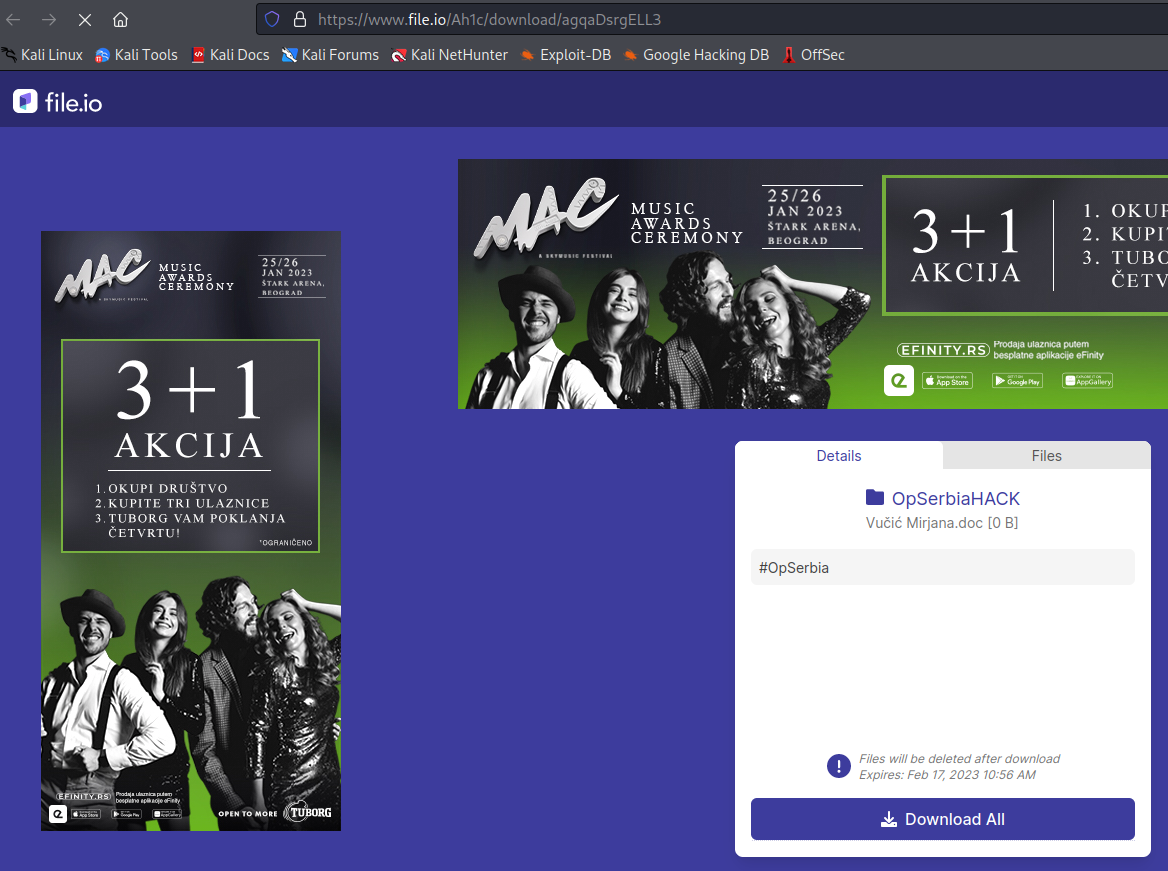View site security padlock info
Image resolution: width=1168 pixels, height=871 pixels.
pos(300,19)
